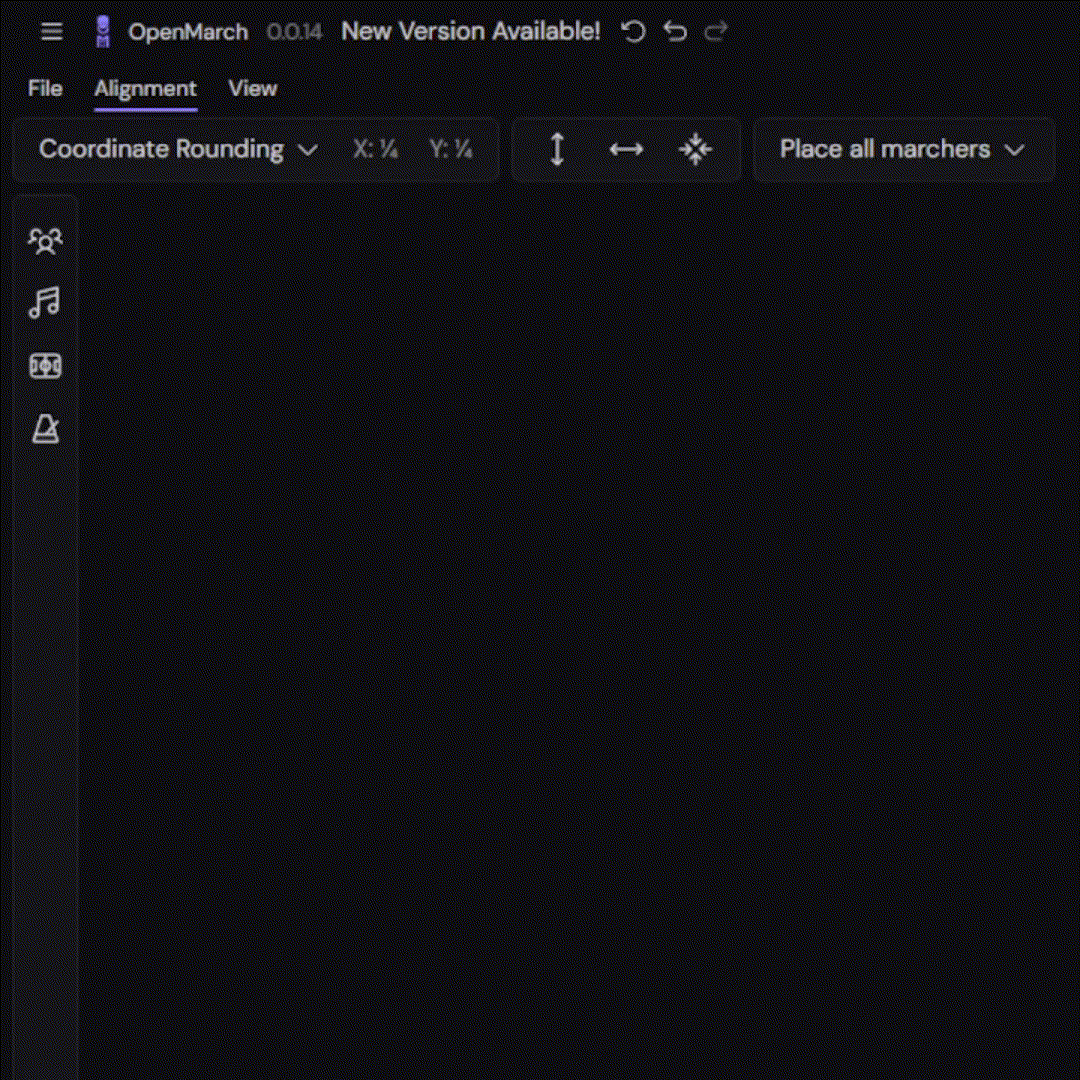Screen dimensions: 1080x1080
Task: Open the Field panel in the sidebar
Action: click(45, 366)
